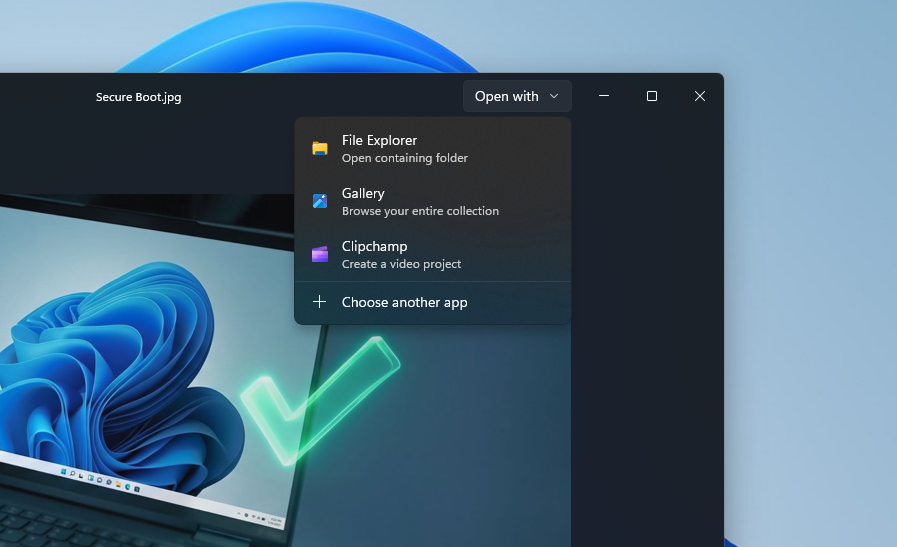Open the "Open with" dropdown

517,96
